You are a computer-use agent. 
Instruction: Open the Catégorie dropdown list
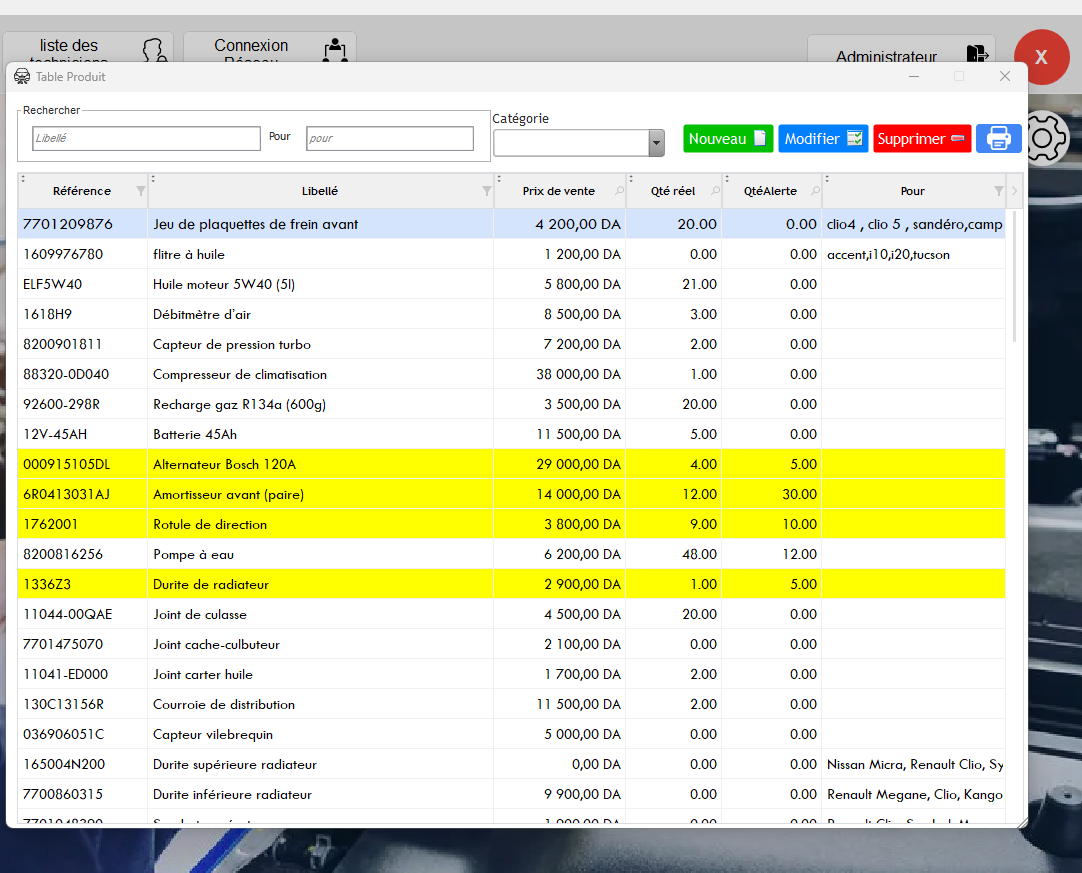tap(656, 144)
